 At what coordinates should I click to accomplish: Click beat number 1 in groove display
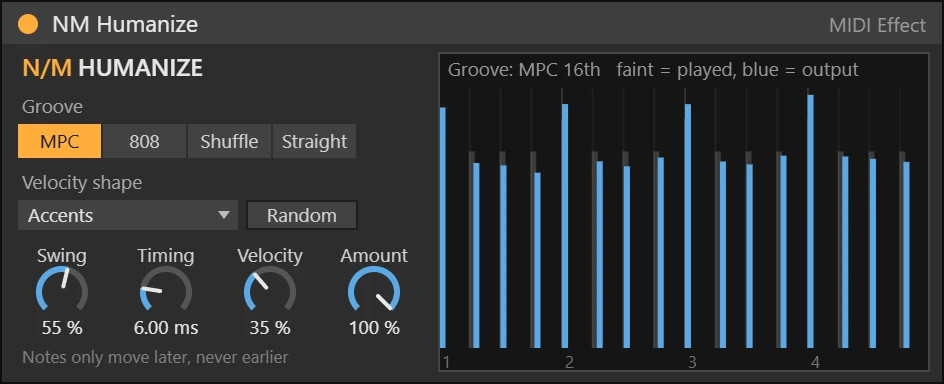click(446, 362)
